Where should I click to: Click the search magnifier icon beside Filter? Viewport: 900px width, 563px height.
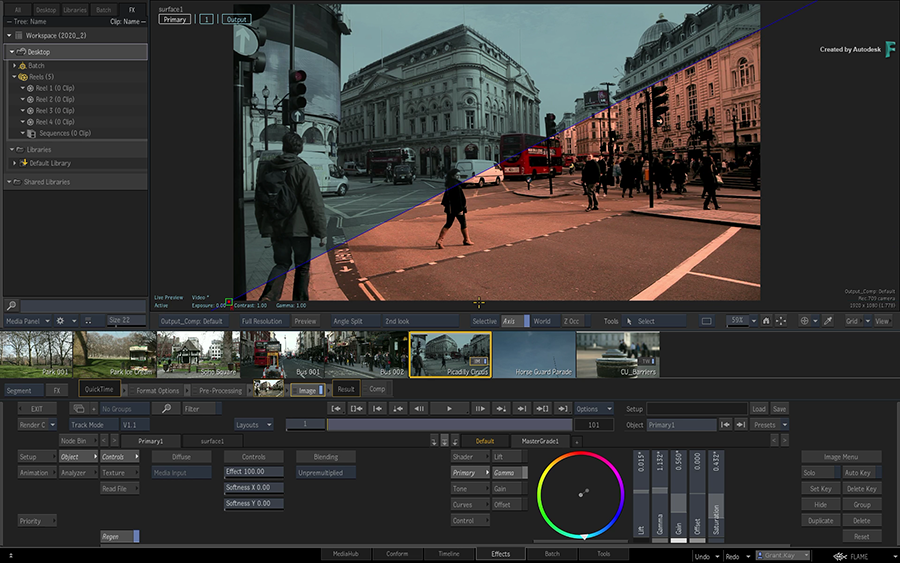(x=165, y=408)
